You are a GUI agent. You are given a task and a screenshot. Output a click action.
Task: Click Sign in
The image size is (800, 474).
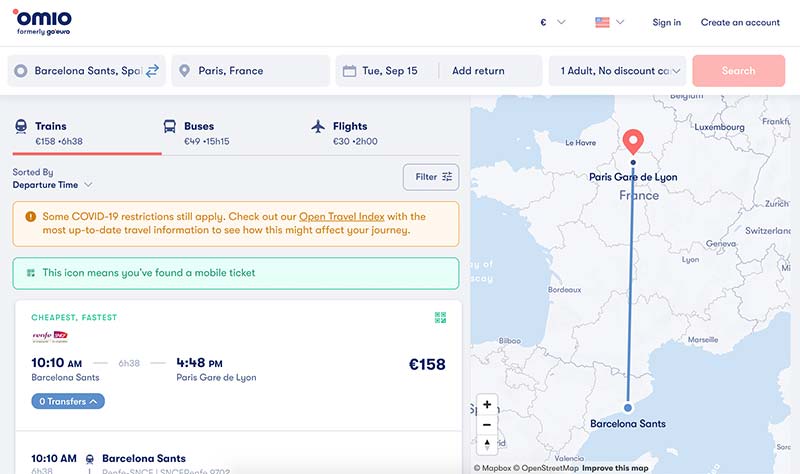(666, 22)
